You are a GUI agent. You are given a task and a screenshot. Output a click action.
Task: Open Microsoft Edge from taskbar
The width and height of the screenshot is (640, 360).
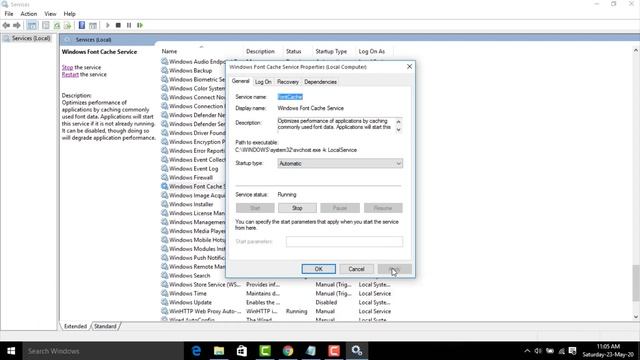pos(196,351)
